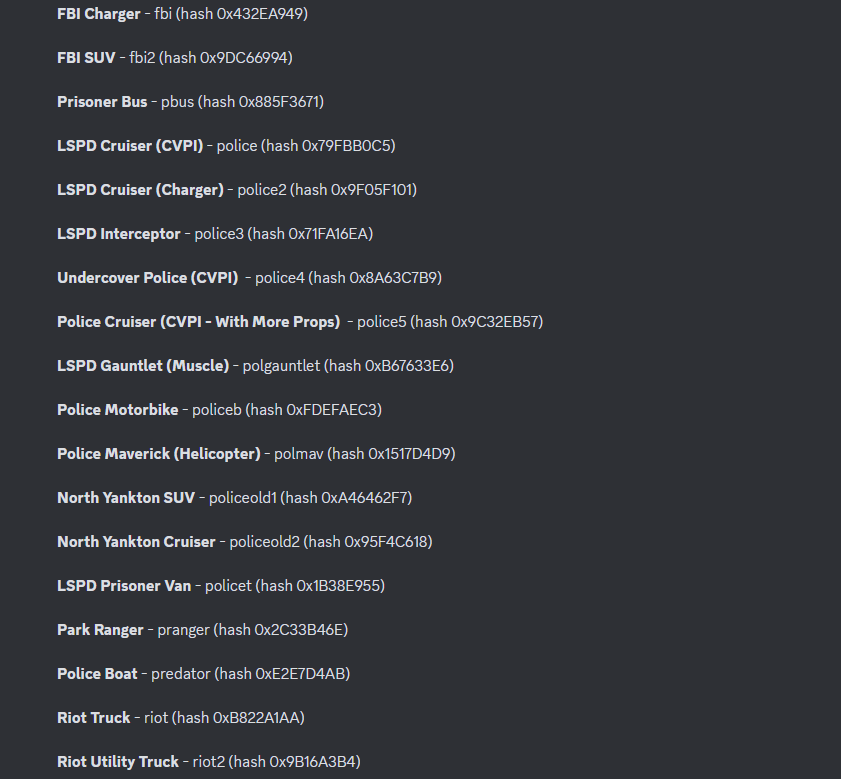Viewport: 841px width, 779px height.
Task: Click the North Yankton SUV label
Action: [x=126, y=498]
